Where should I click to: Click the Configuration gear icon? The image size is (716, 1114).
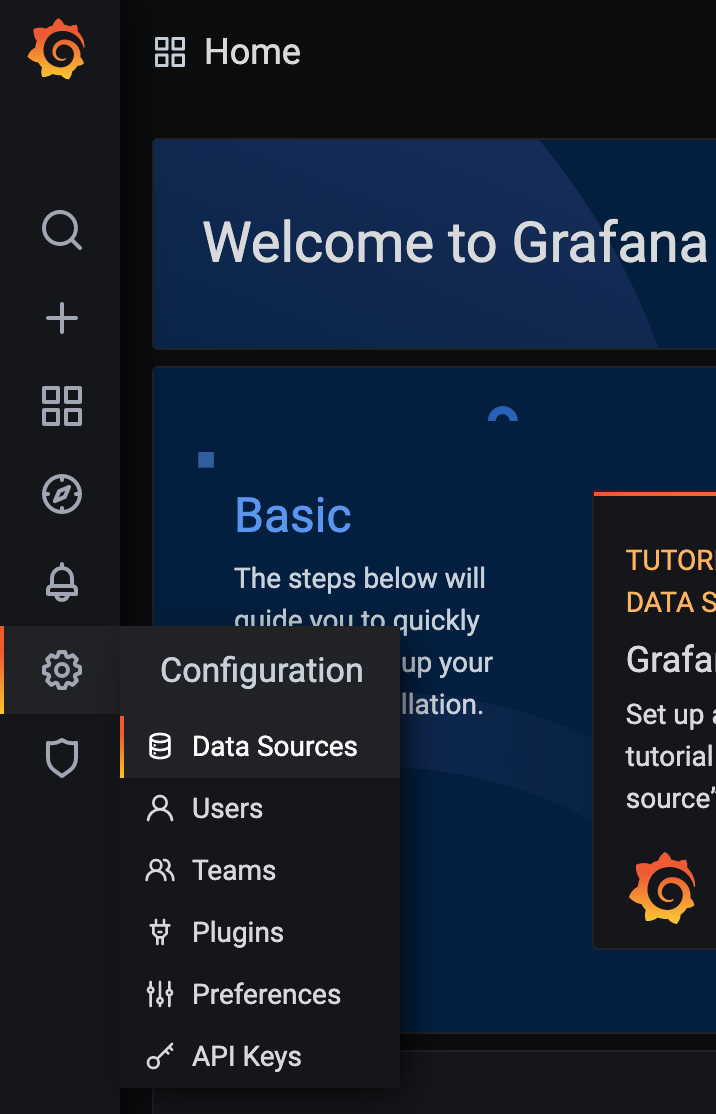(62, 670)
